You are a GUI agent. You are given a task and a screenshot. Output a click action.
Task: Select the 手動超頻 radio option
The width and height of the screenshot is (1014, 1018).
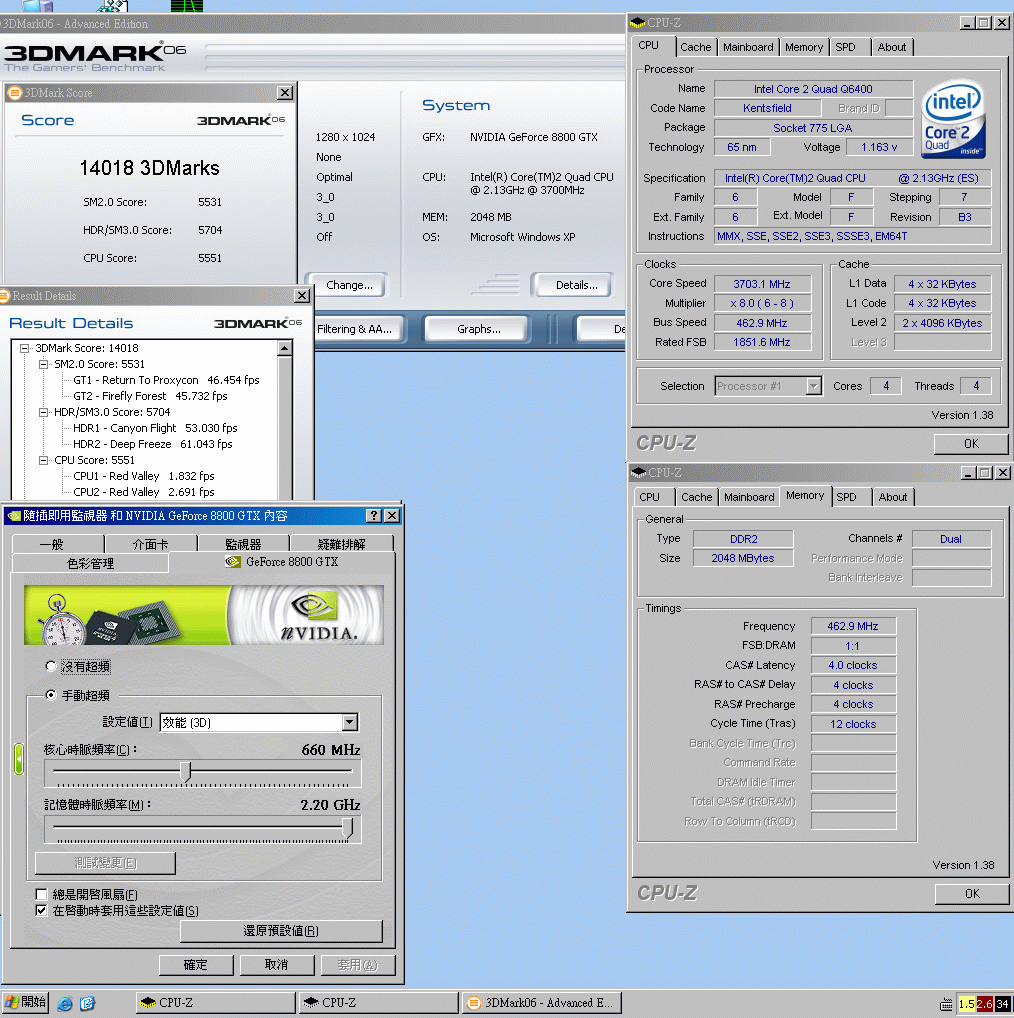pos(51,695)
